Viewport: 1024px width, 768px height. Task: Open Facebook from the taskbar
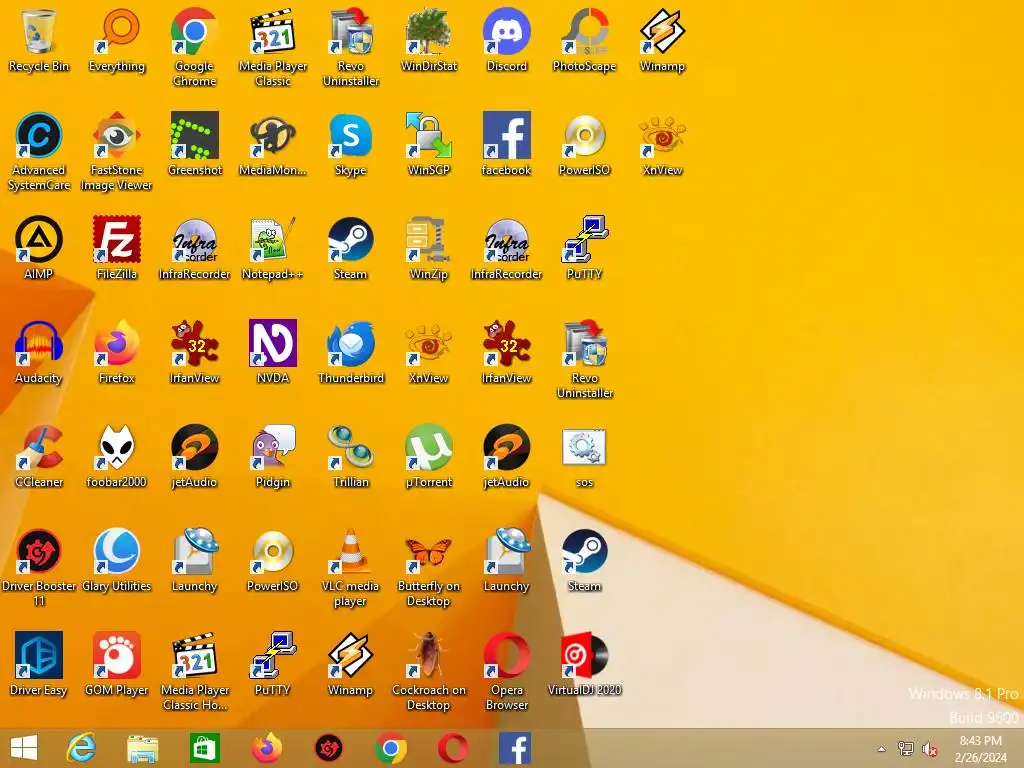[515, 748]
